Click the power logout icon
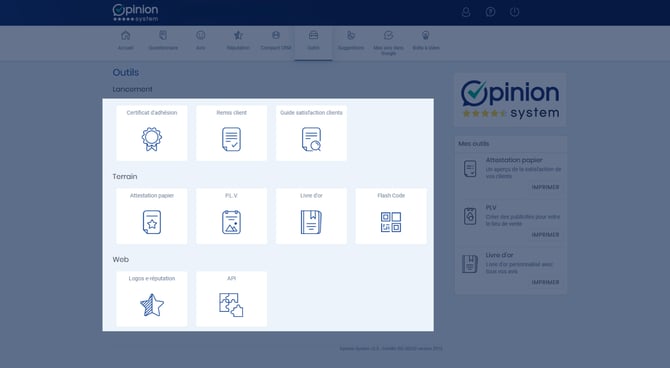The height and width of the screenshot is (368, 670). (514, 12)
